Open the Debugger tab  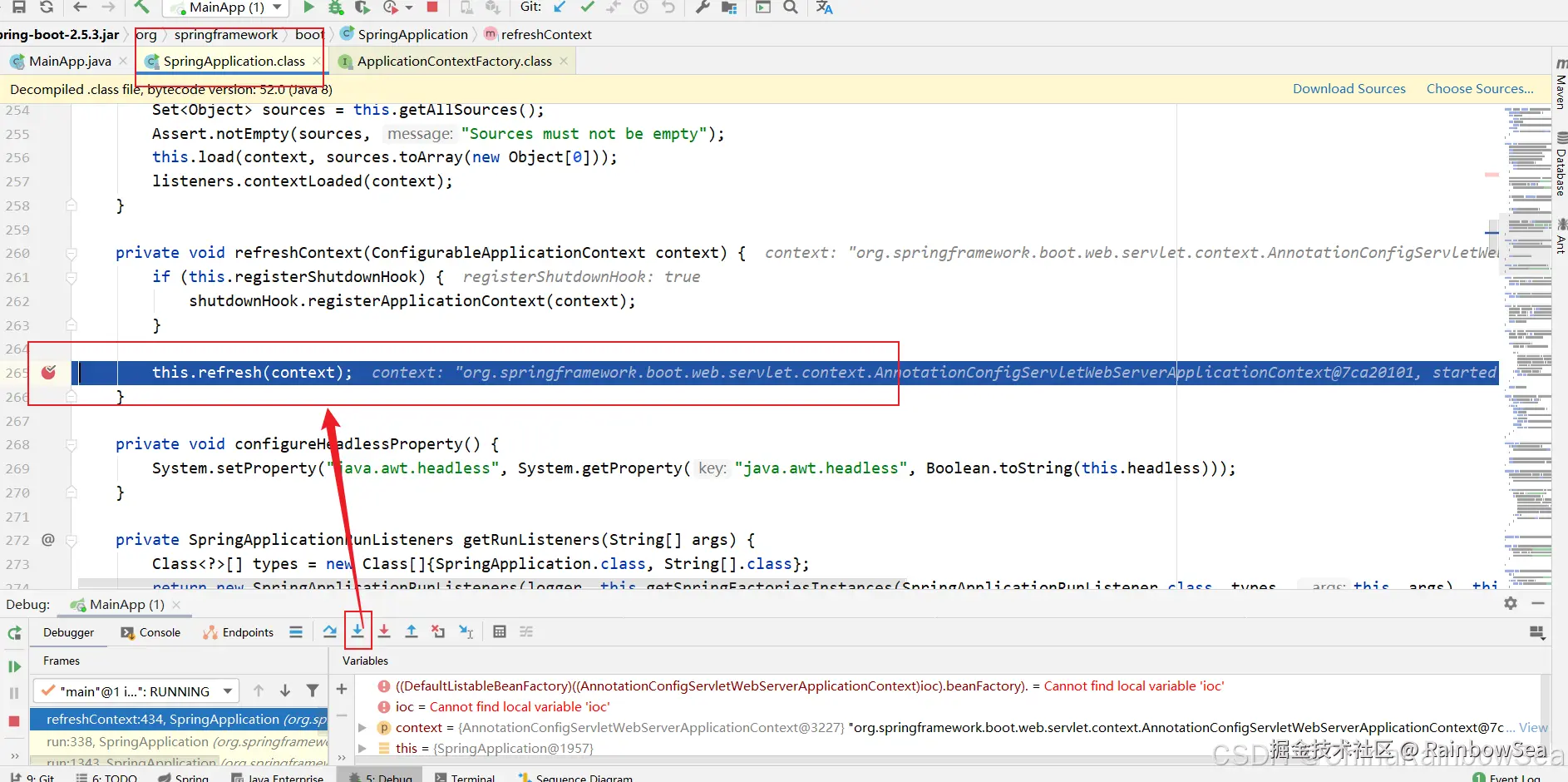pyautogui.click(x=69, y=632)
